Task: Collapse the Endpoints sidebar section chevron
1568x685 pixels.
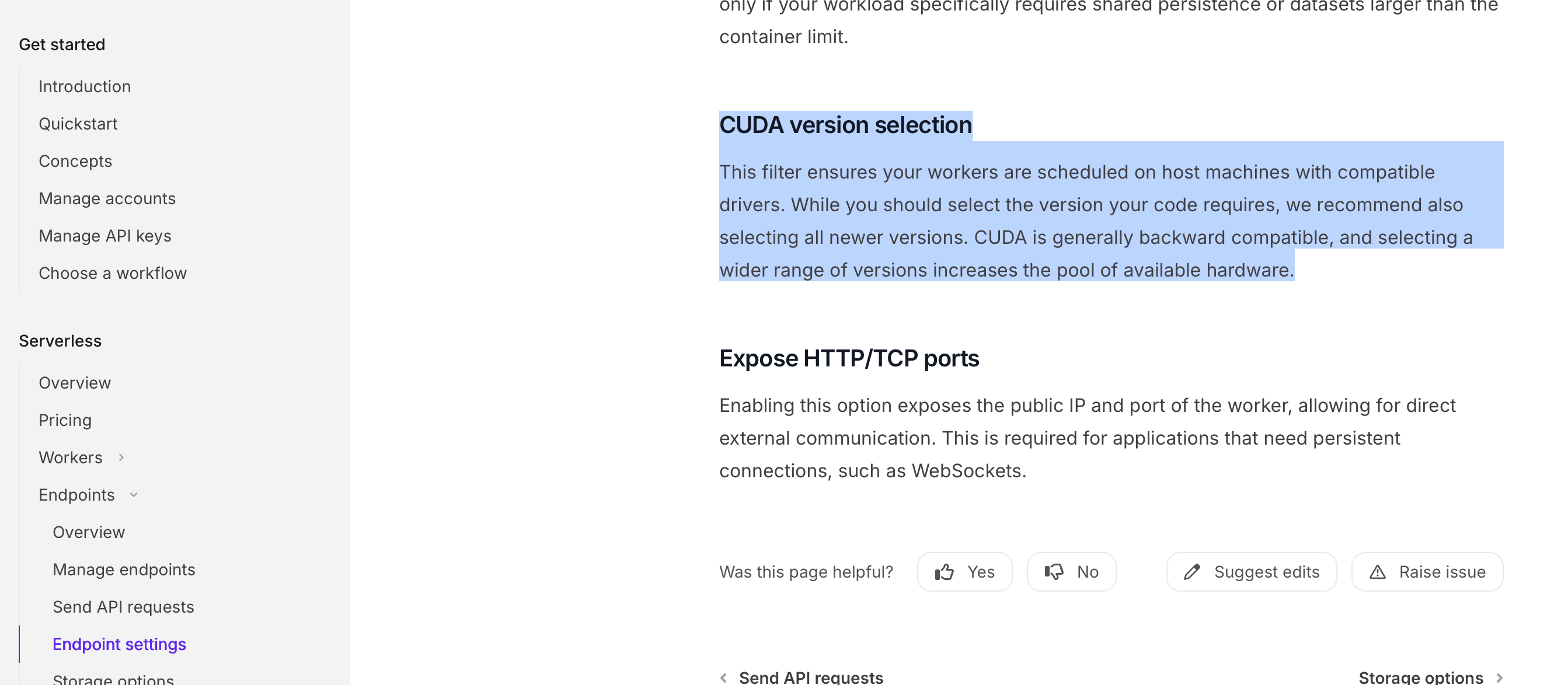Action: click(134, 495)
